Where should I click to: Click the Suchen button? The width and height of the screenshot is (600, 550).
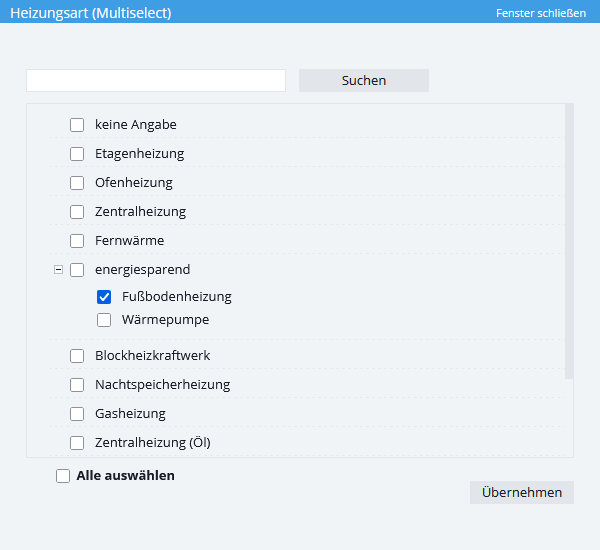pyautogui.click(x=364, y=80)
